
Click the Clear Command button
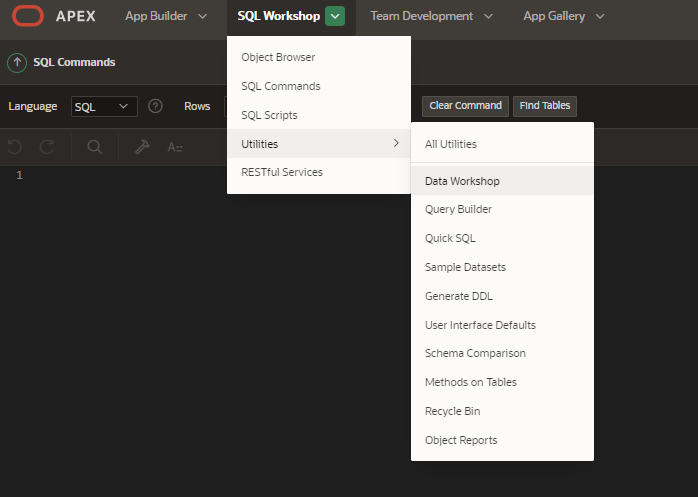click(x=465, y=106)
